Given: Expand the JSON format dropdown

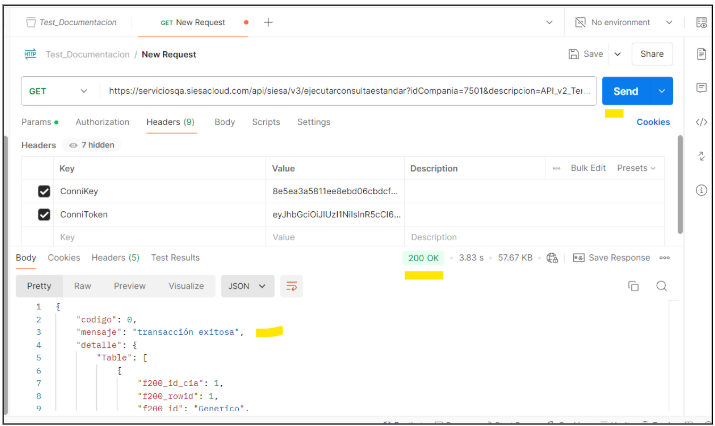Looking at the screenshot, I should pyautogui.click(x=248, y=286).
